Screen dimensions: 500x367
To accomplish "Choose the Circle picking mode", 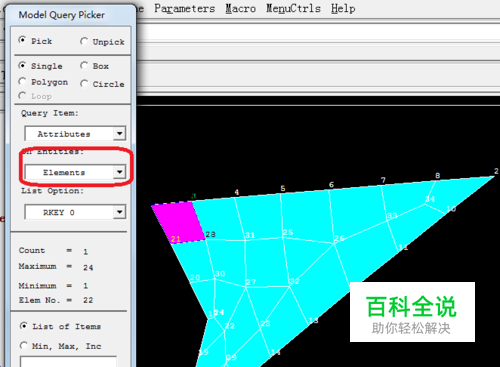I will click(84, 84).
